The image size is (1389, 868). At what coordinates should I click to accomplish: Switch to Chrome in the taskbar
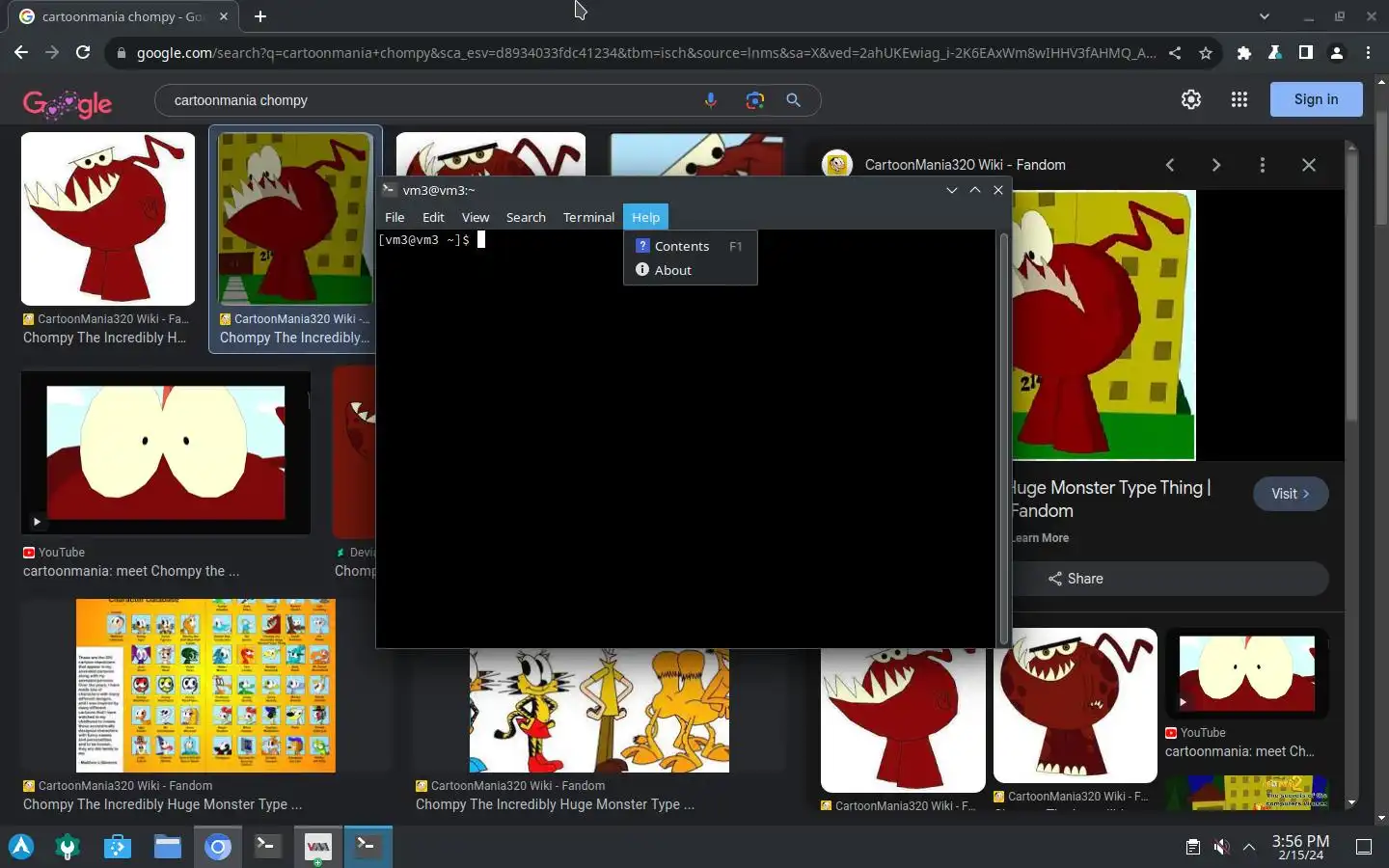pyautogui.click(x=218, y=847)
